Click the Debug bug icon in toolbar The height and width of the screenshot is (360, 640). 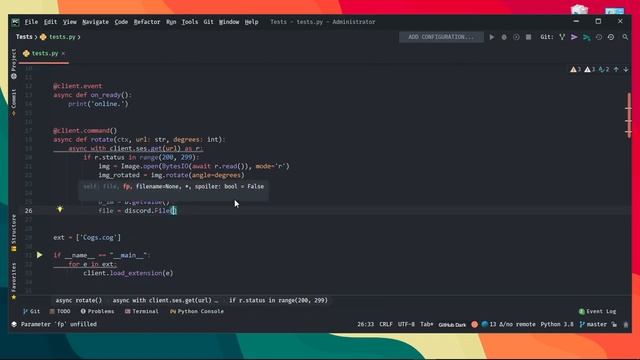coord(504,37)
